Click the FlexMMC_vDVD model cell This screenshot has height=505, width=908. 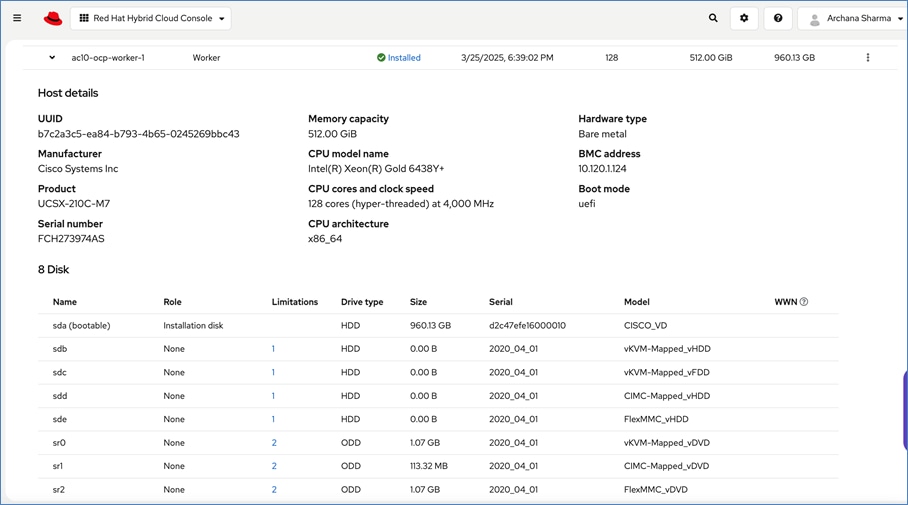point(656,489)
